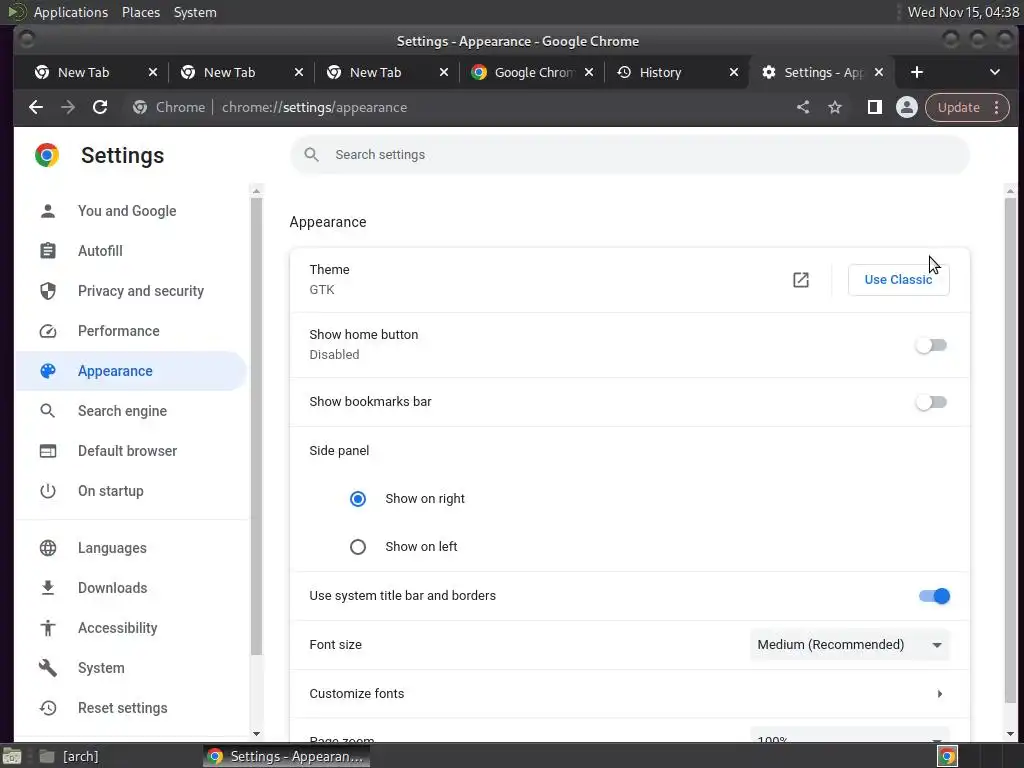Image resolution: width=1024 pixels, height=768 pixels.
Task: Click the search magnifier icon in settings
Action: click(x=312, y=155)
